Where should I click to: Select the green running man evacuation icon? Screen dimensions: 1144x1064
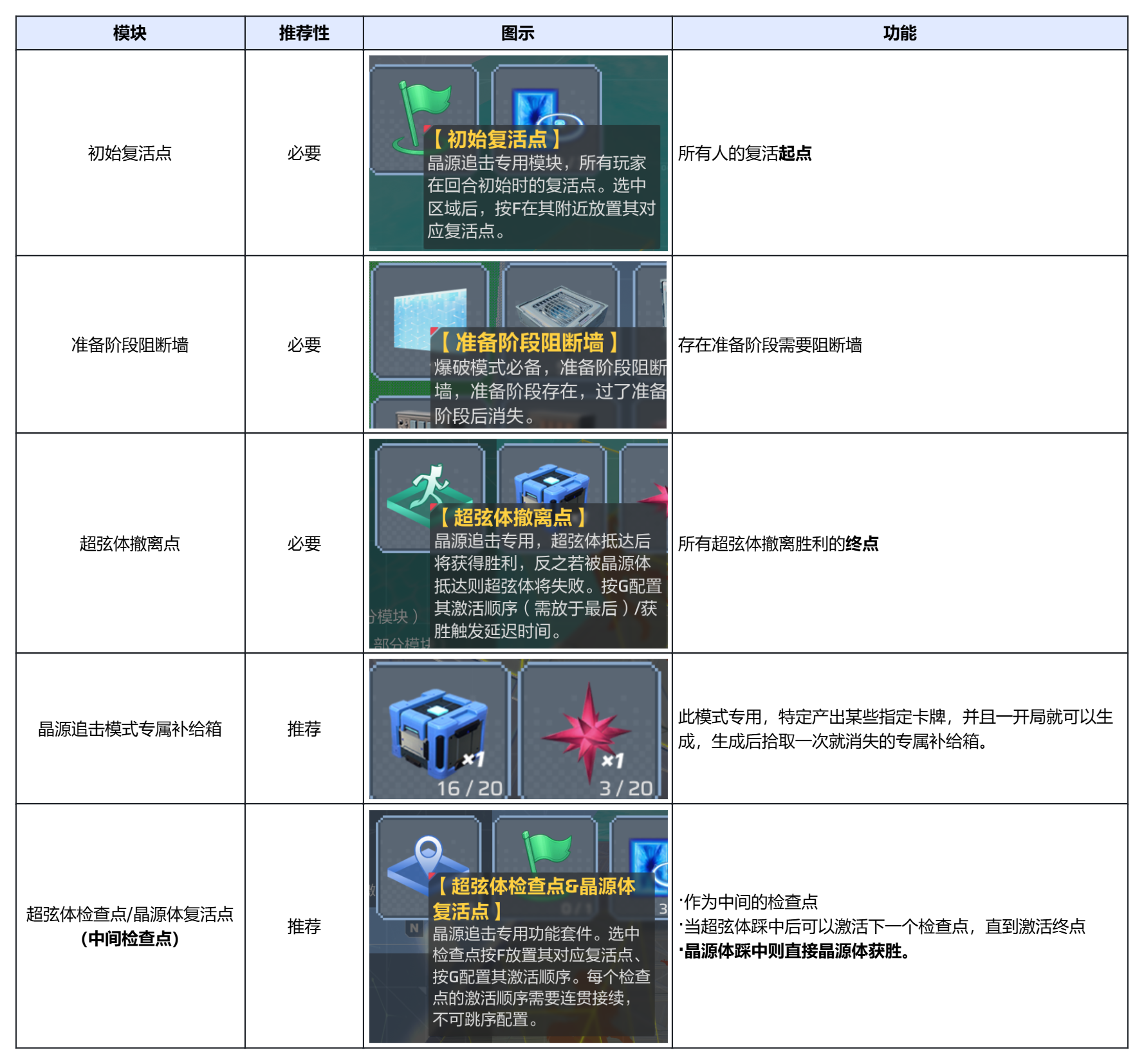click(x=428, y=489)
